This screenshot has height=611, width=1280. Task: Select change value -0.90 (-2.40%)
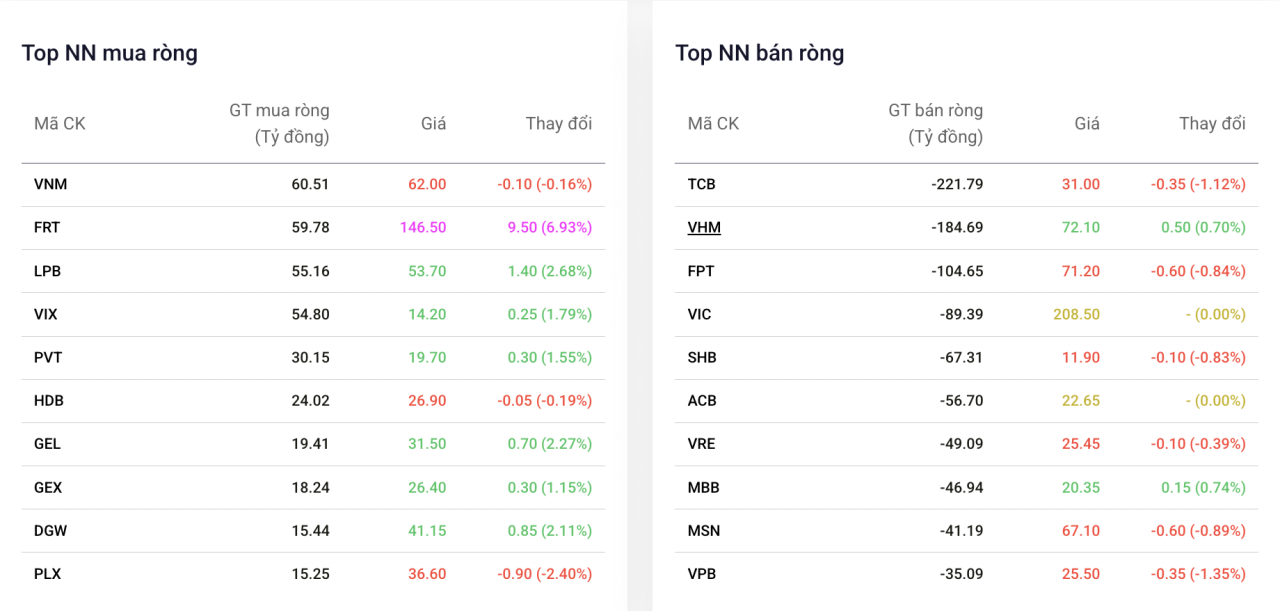click(545, 574)
